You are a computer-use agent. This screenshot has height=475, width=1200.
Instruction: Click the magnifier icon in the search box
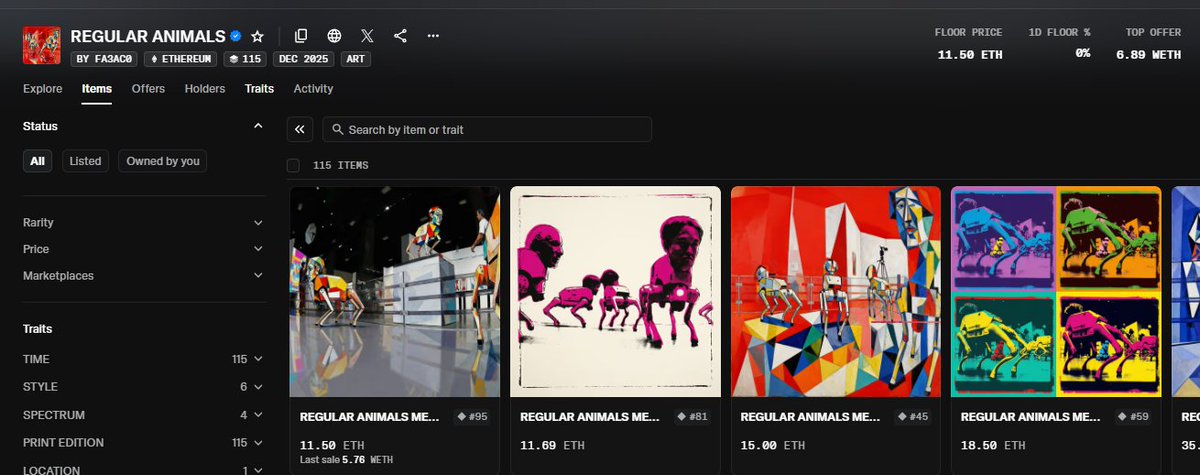[338, 130]
